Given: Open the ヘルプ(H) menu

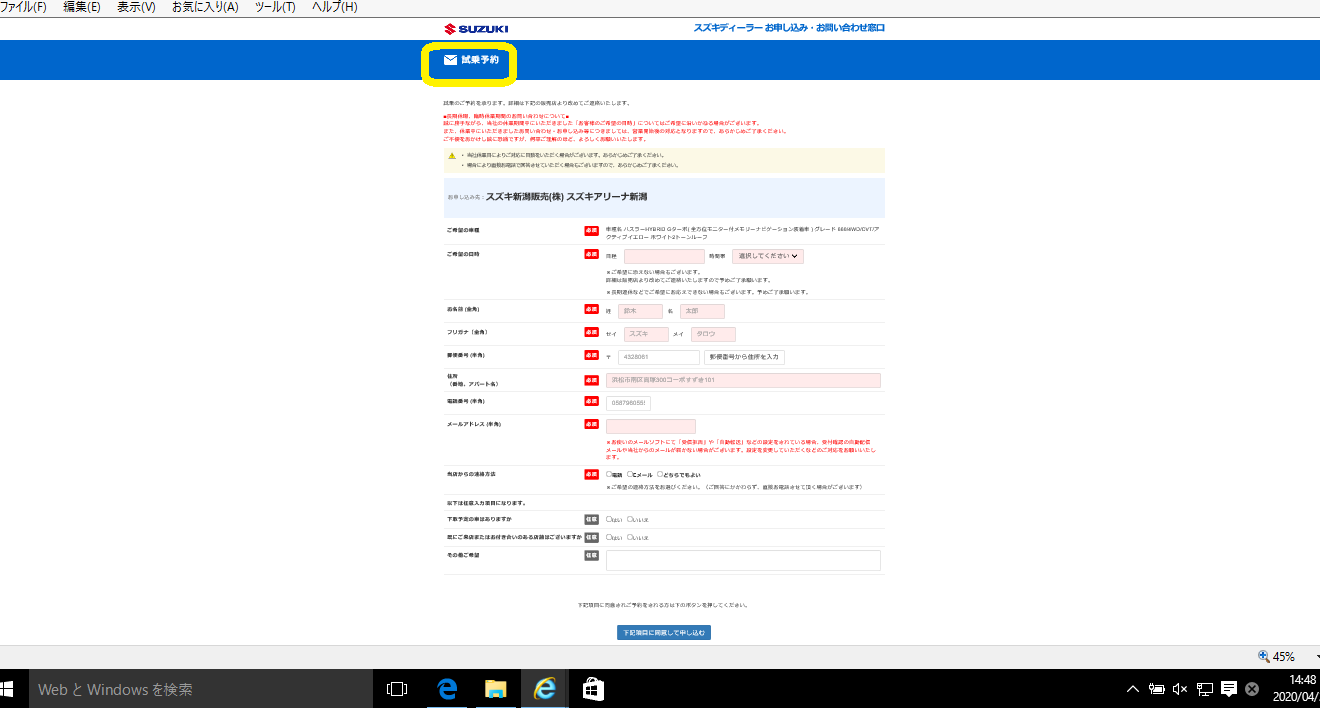Looking at the screenshot, I should [x=334, y=7].
